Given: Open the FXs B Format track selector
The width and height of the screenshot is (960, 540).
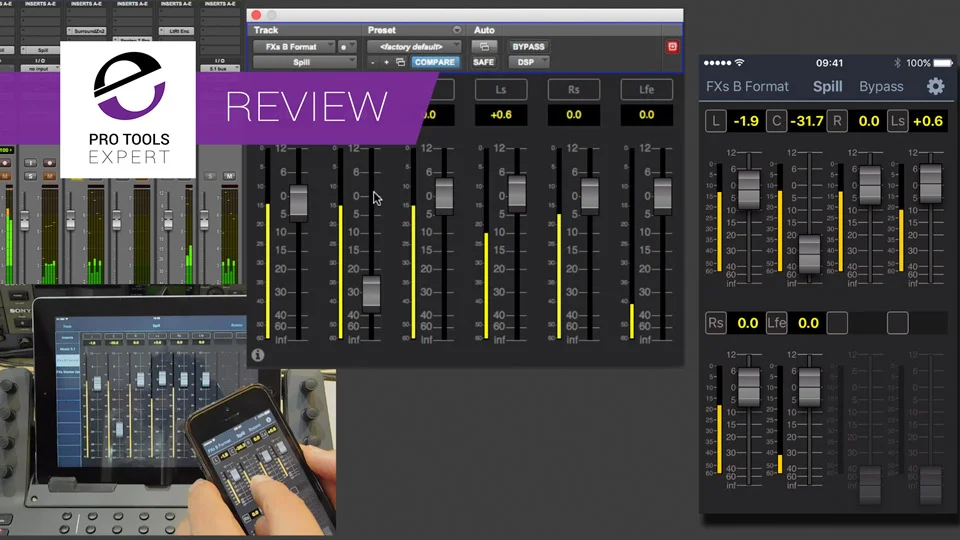Looking at the screenshot, I should [x=294, y=47].
